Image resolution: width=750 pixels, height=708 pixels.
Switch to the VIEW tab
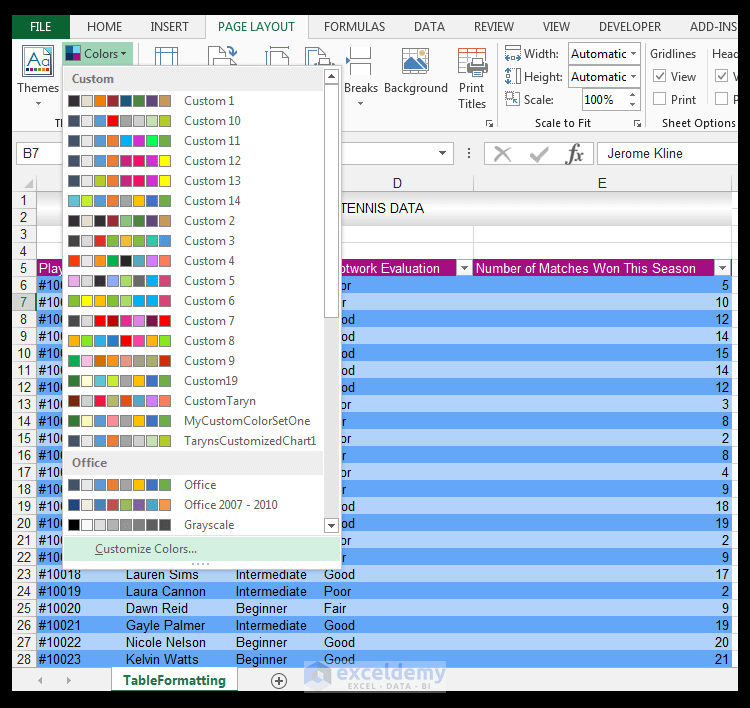pyautogui.click(x=556, y=27)
